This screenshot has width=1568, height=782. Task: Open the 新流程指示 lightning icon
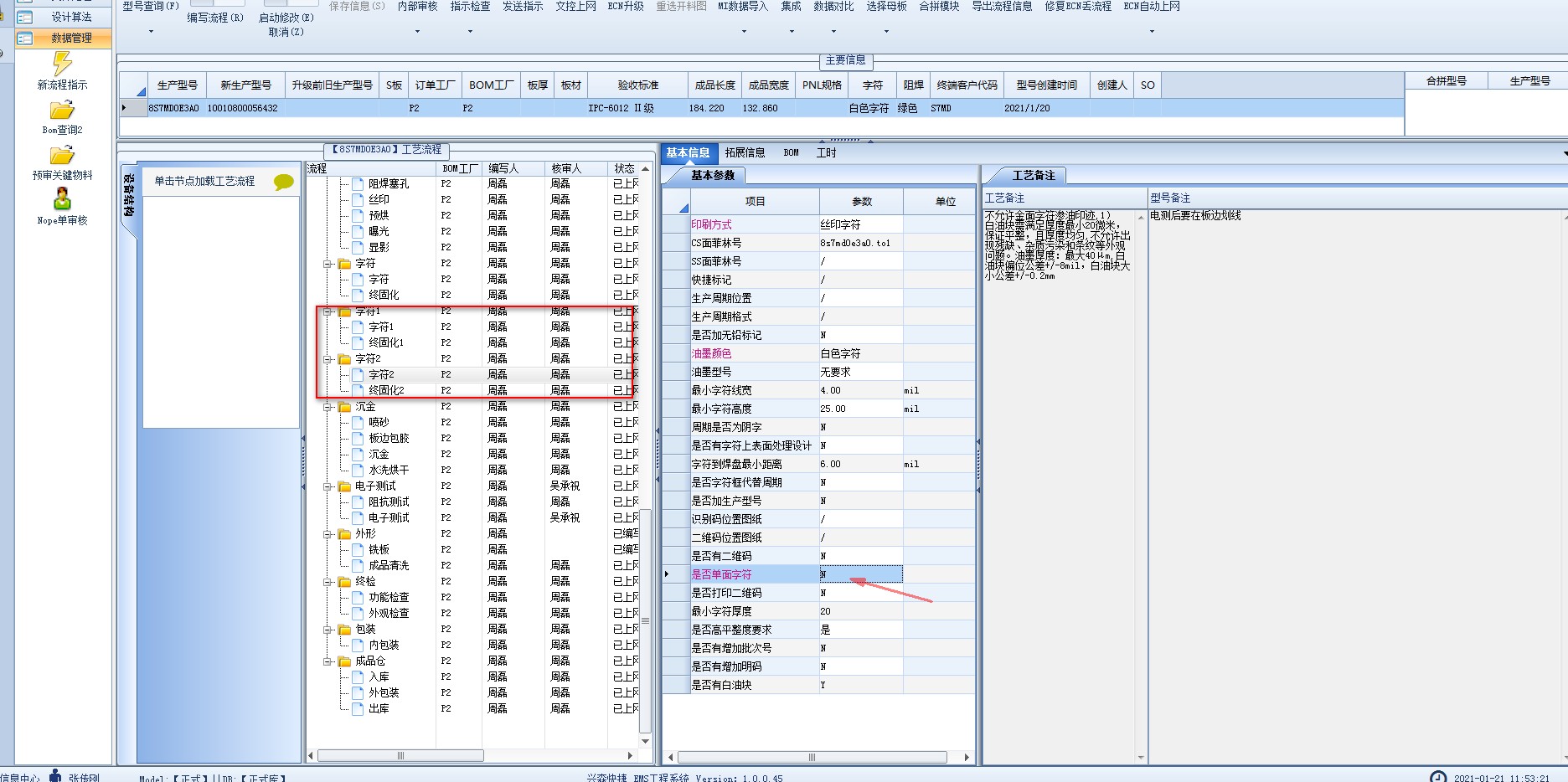[x=62, y=64]
